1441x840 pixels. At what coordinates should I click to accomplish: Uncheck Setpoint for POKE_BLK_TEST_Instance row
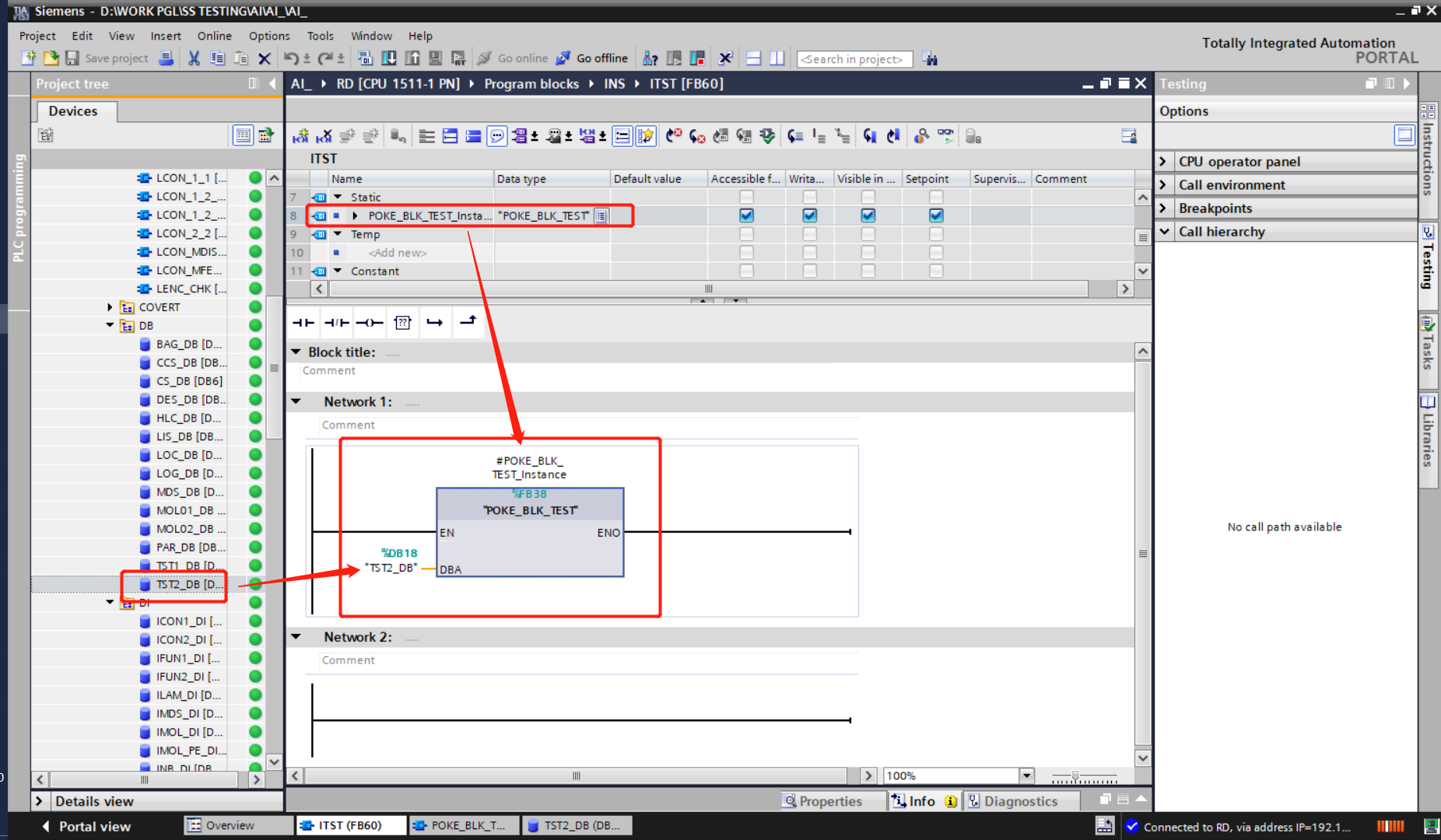coord(936,215)
